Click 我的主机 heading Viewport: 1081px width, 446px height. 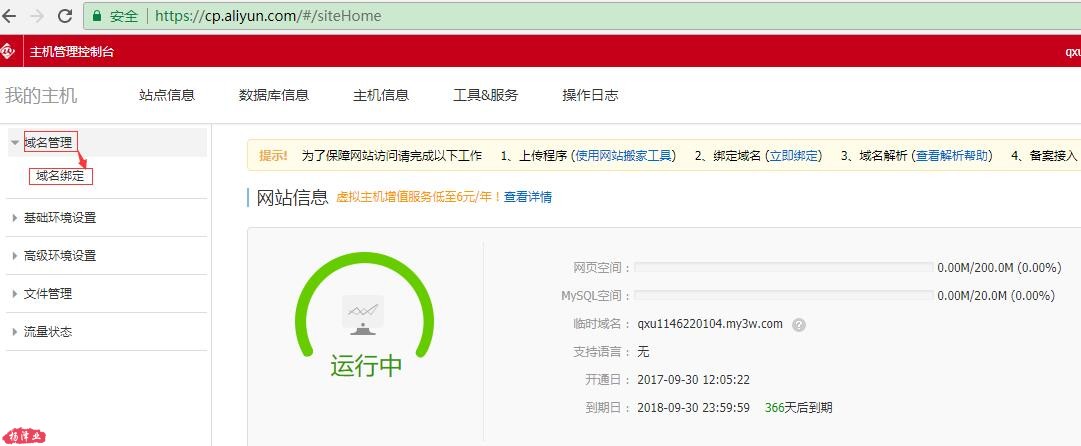click(x=41, y=96)
